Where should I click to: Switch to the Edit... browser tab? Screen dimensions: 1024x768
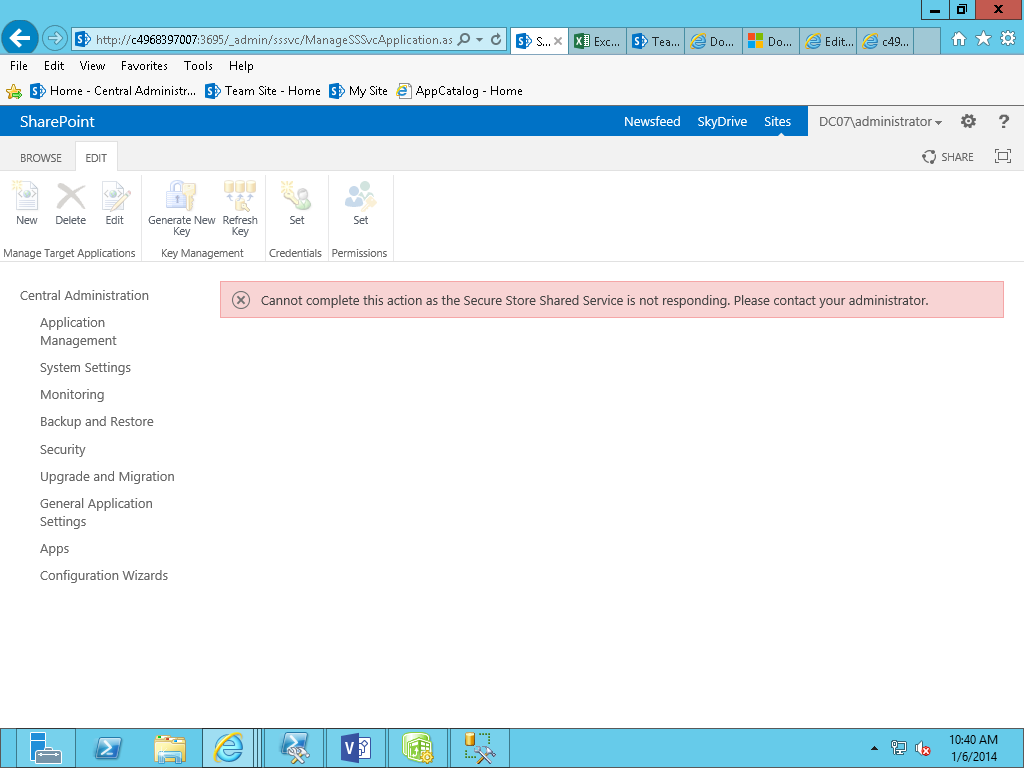(x=829, y=41)
